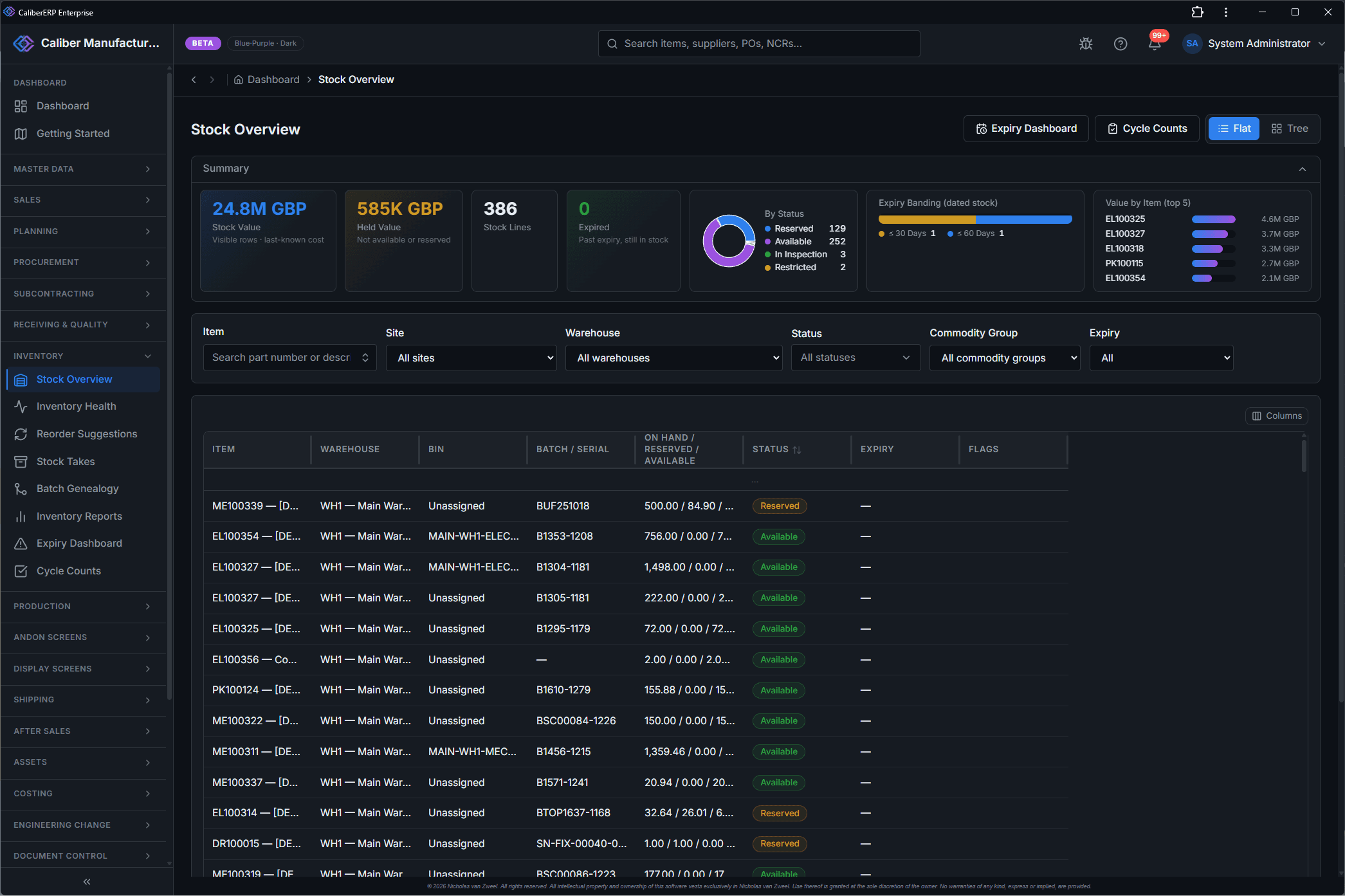Image resolution: width=1345 pixels, height=896 pixels.
Task: Click the search magnifier icon
Action: pos(612,44)
